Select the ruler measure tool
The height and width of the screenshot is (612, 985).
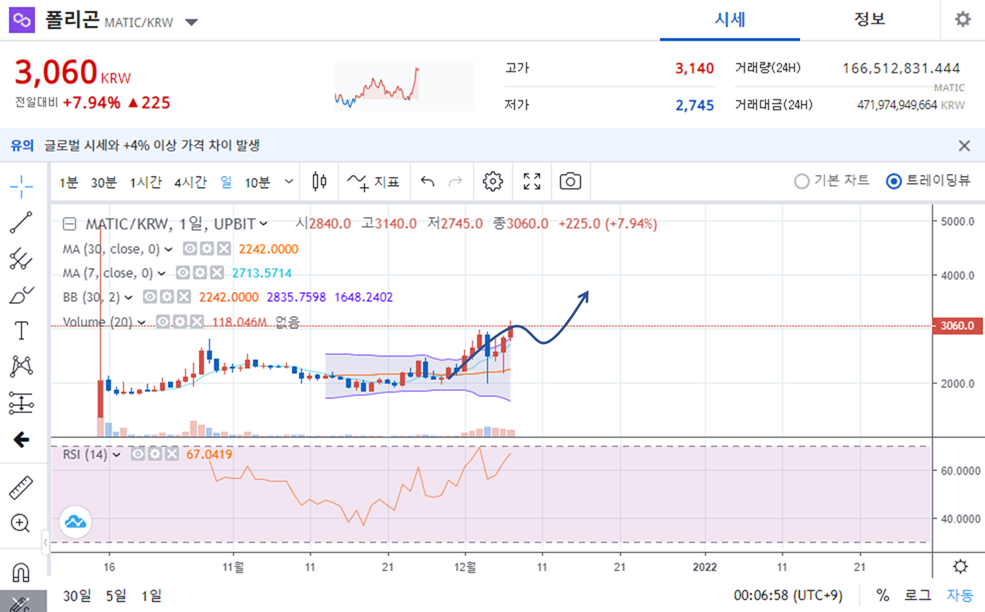coord(21,487)
